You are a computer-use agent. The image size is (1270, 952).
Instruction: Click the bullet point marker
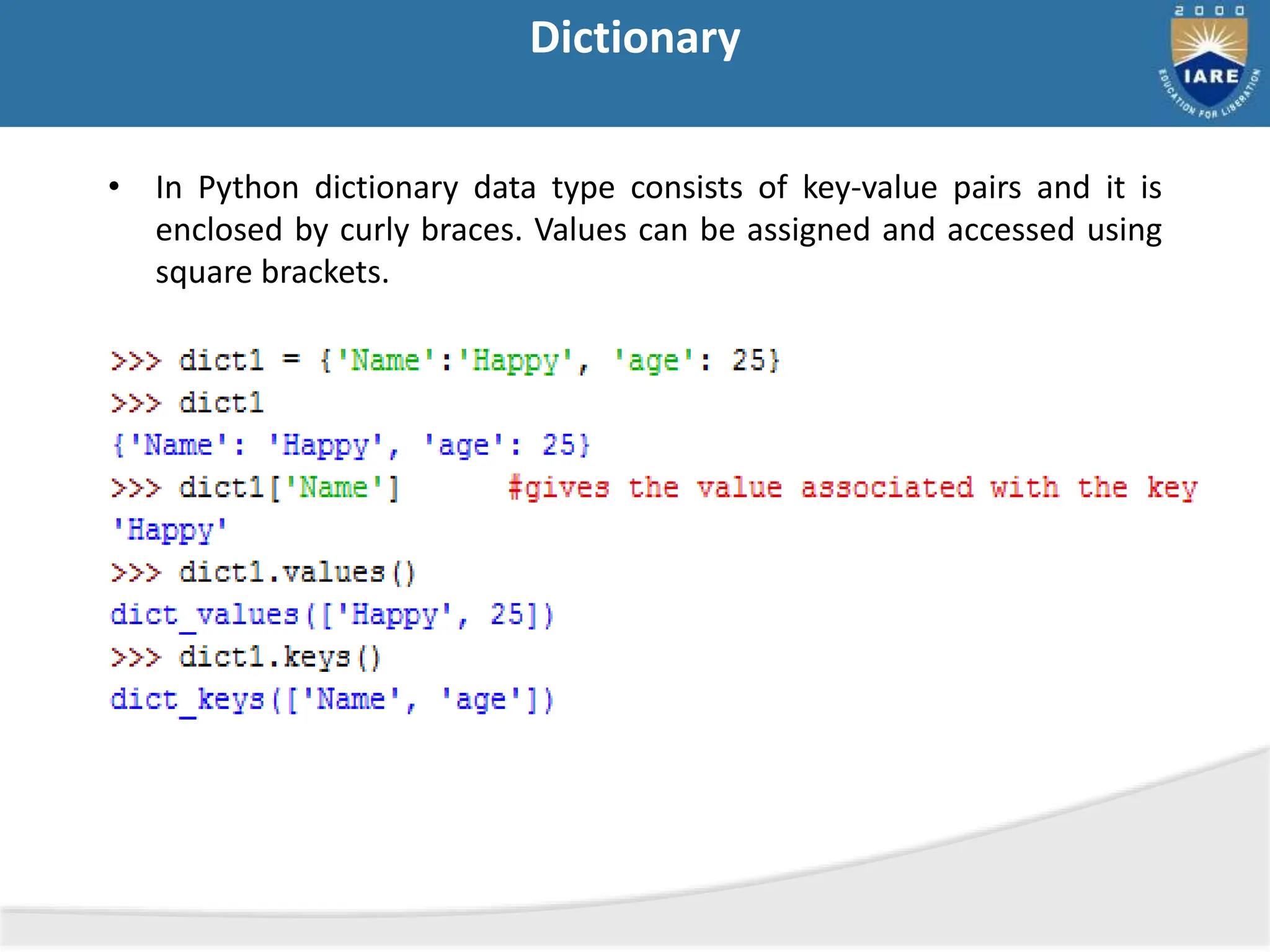pos(113,187)
